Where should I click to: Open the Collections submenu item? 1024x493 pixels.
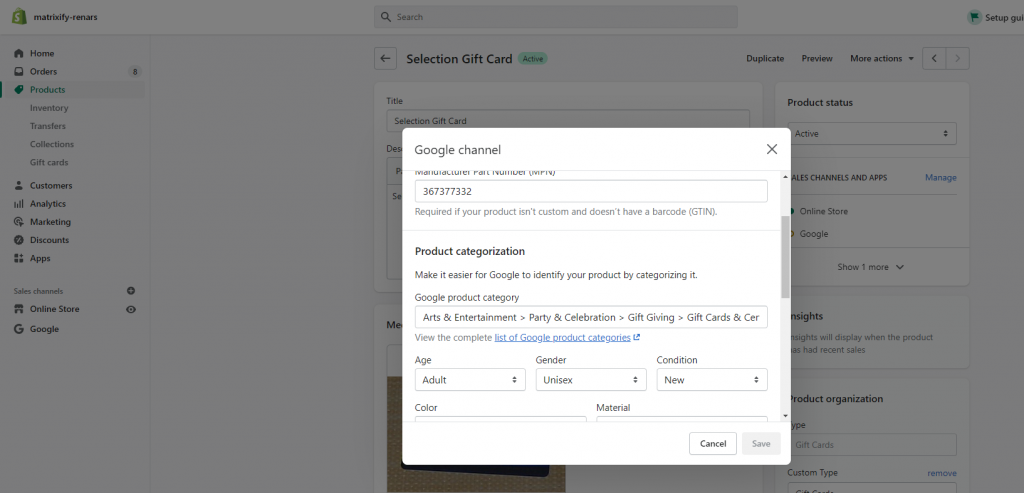52,144
